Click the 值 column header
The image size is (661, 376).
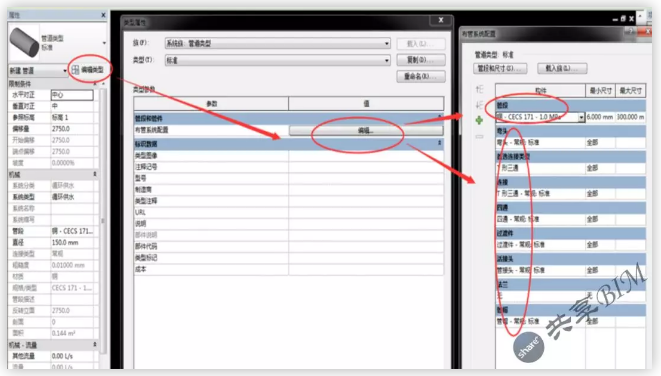click(x=366, y=104)
